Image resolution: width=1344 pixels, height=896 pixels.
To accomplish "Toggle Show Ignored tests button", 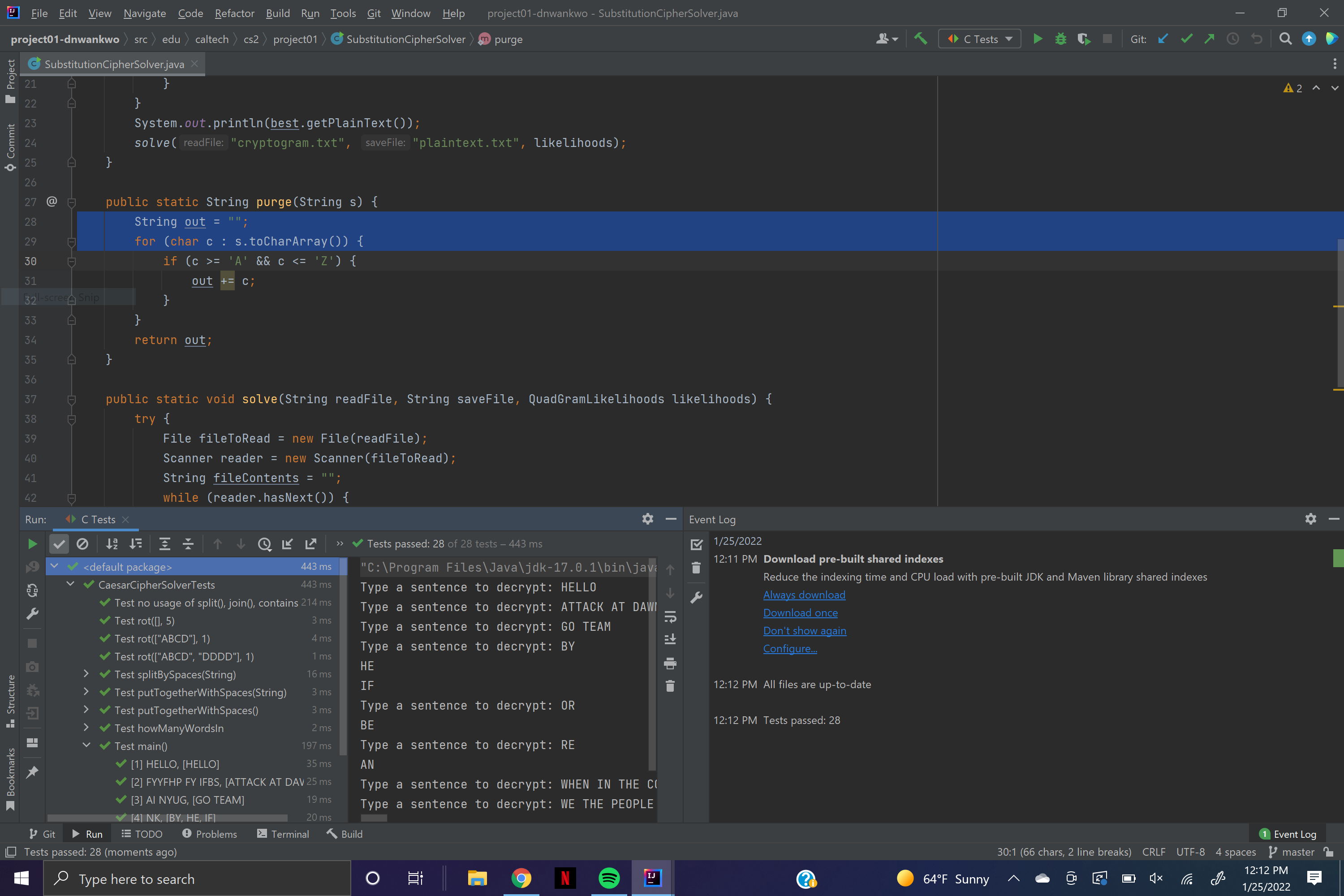I will point(82,544).
